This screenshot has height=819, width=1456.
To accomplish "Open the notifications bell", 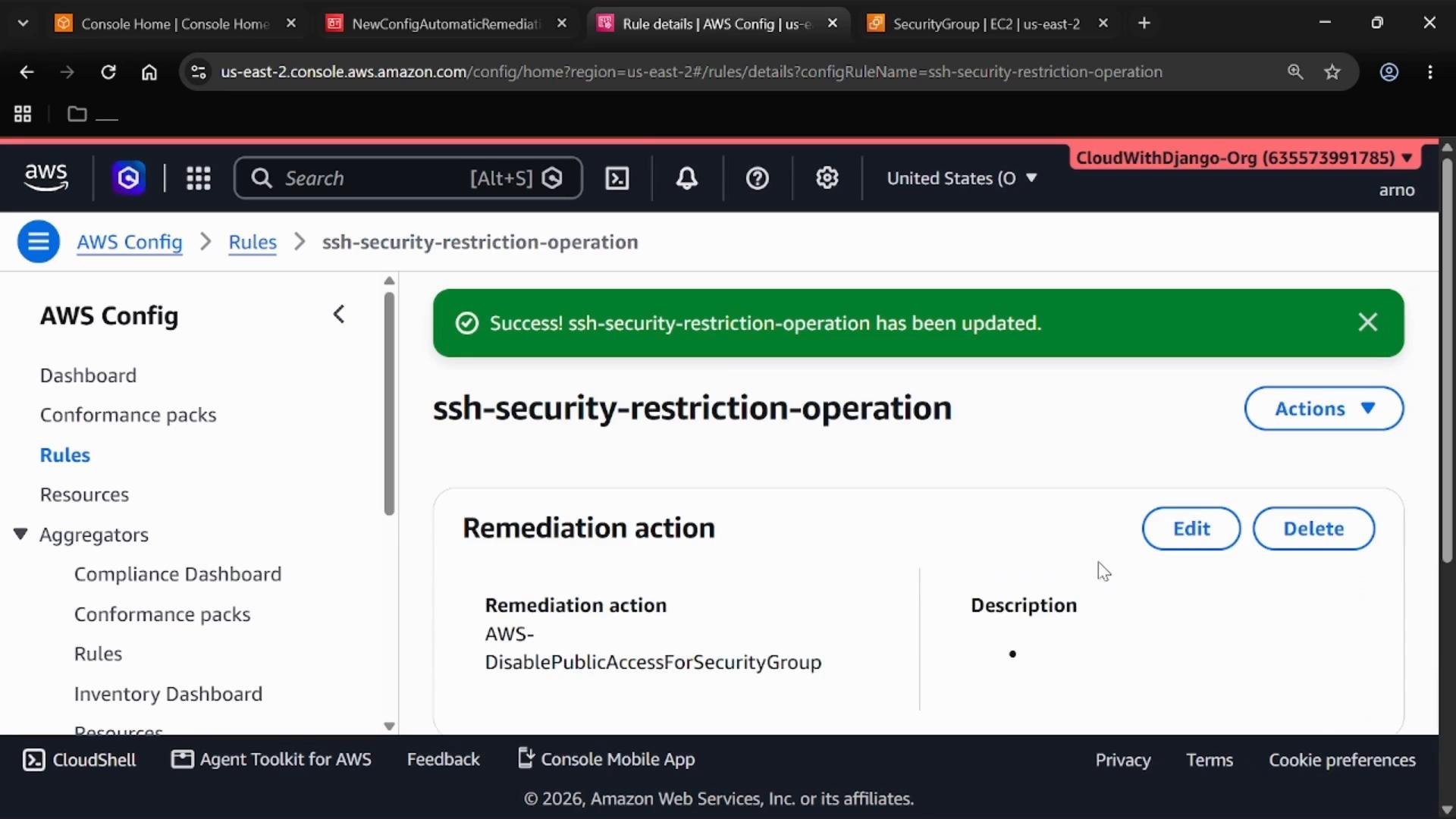I will [687, 178].
